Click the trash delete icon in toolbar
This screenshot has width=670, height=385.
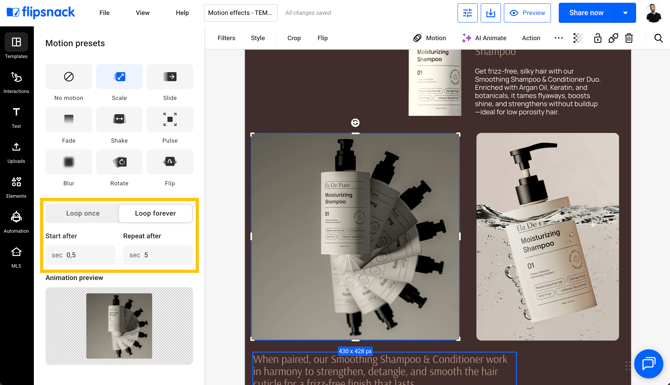pyautogui.click(x=629, y=38)
